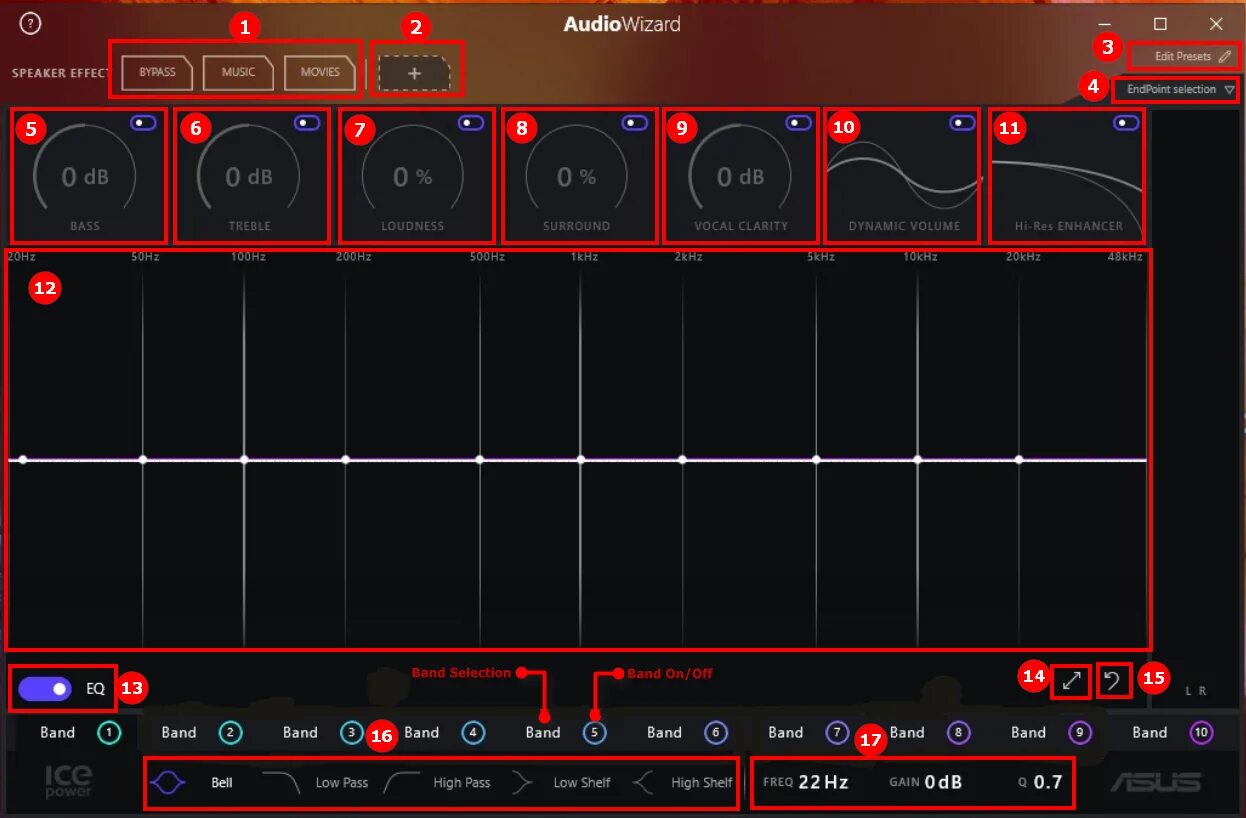The height and width of the screenshot is (818, 1246).
Task: Toggle the VOCAL CLARITY effect switch
Action: (799, 122)
